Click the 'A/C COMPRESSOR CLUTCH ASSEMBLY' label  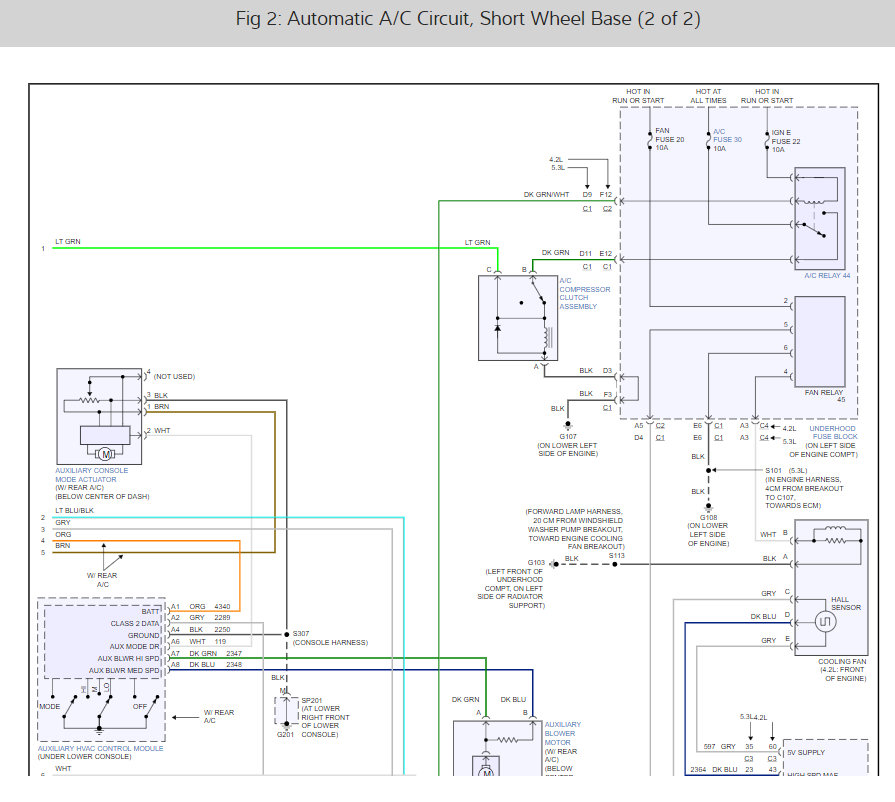tap(584, 293)
